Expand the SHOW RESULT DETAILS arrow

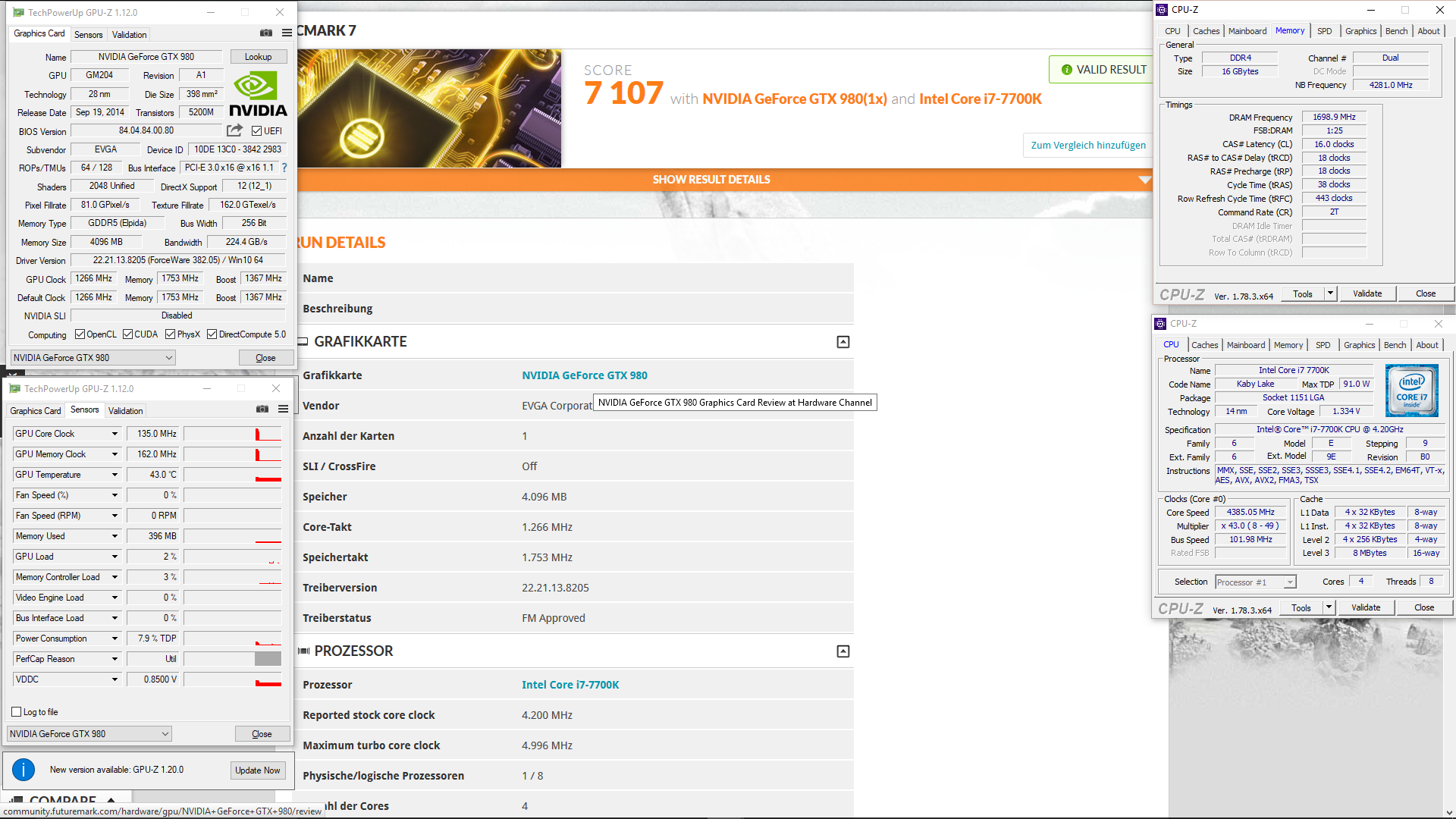1144,180
